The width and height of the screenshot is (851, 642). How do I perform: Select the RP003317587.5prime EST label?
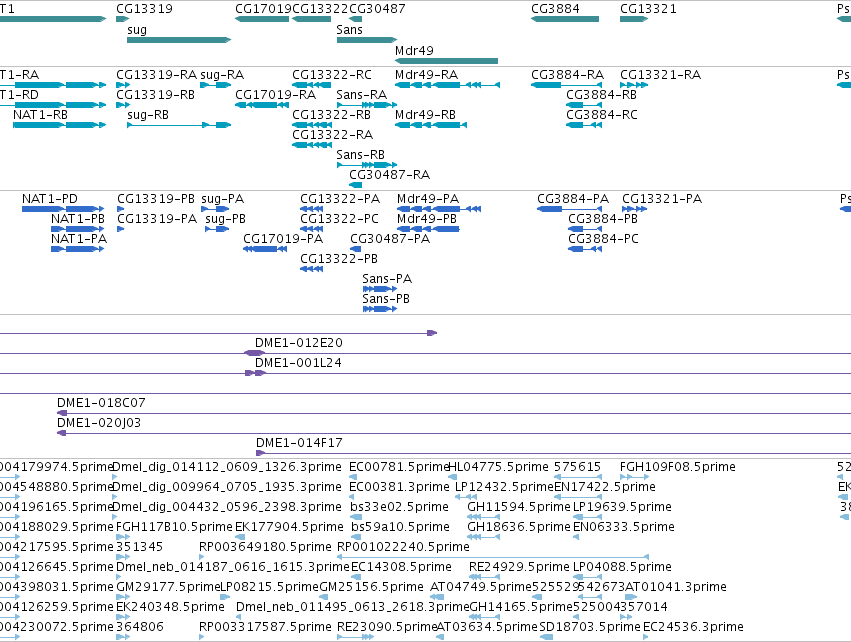point(265,627)
